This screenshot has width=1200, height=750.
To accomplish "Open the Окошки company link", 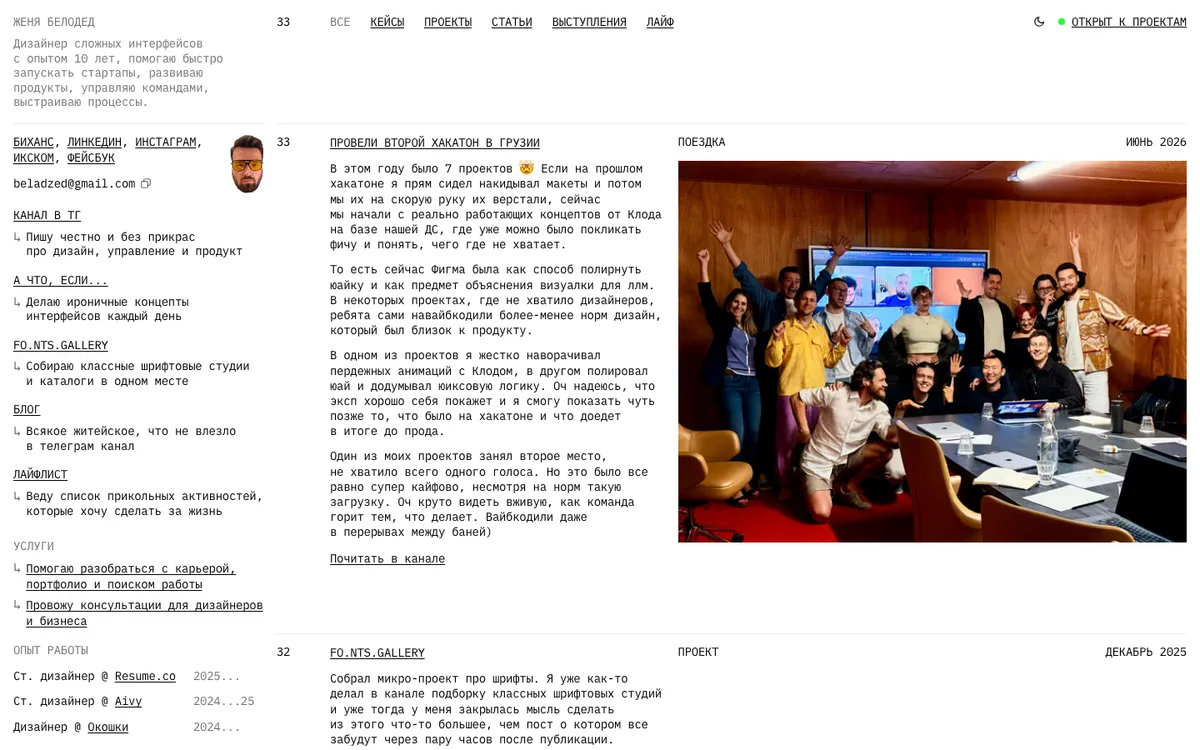I will [x=108, y=728].
